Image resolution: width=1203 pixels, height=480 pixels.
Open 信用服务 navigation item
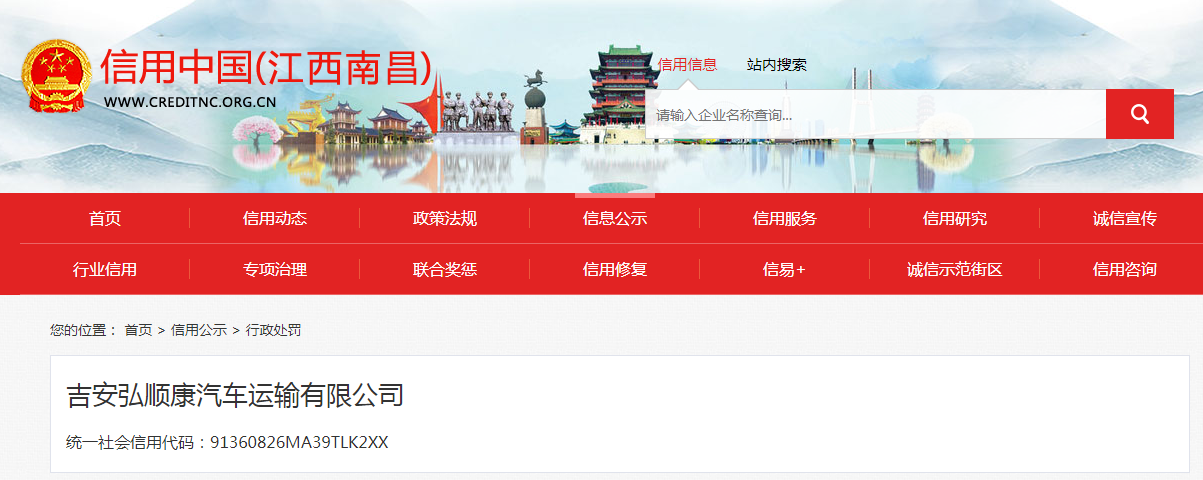point(785,219)
